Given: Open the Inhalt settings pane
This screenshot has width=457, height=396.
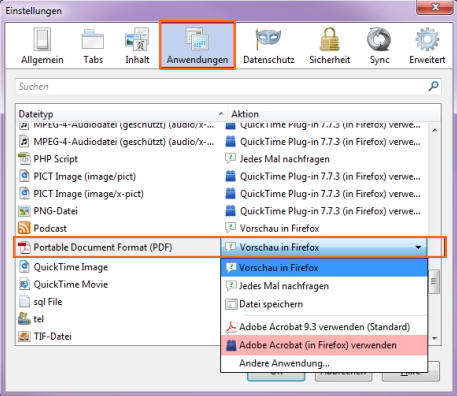Looking at the screenshot, I should [137, 46].
